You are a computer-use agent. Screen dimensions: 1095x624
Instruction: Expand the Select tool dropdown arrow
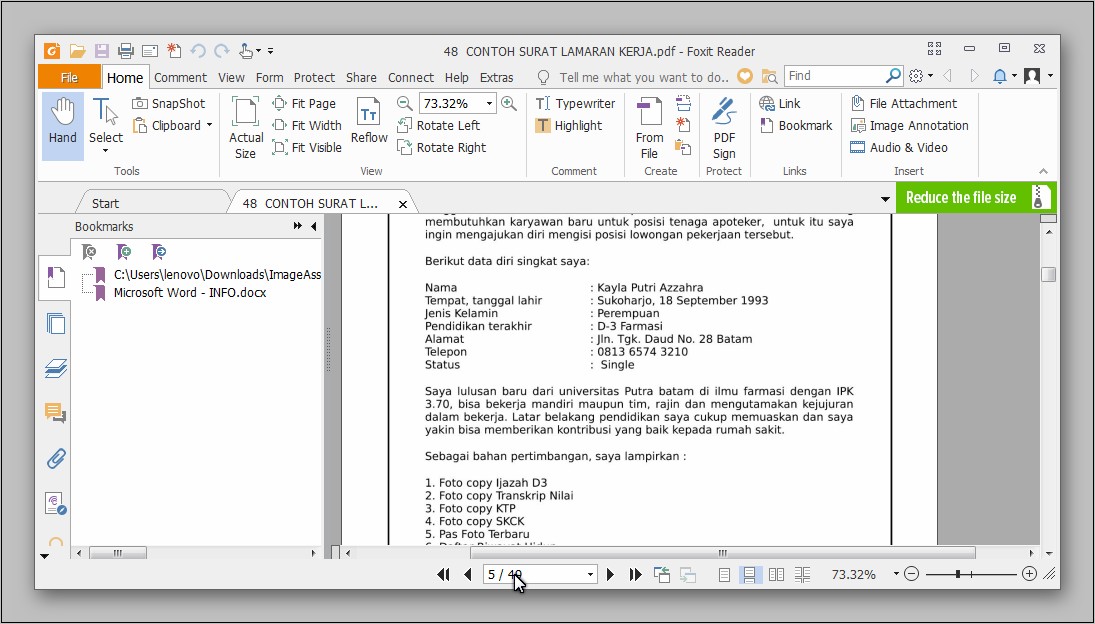(x=105, y=151)
